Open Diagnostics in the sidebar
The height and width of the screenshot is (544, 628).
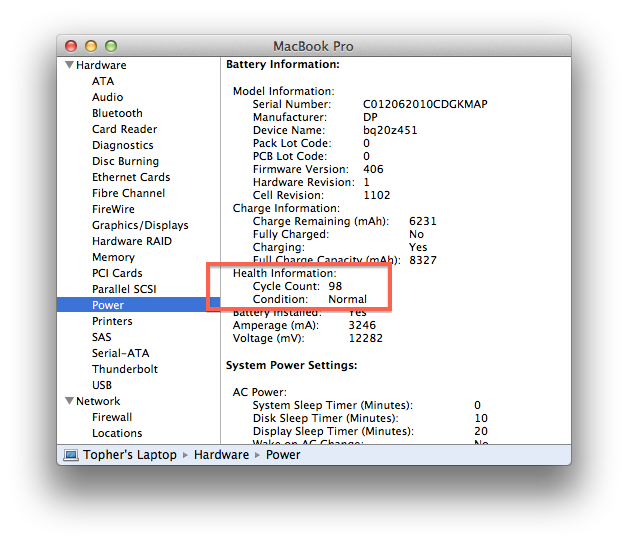(x=123, y=145)
